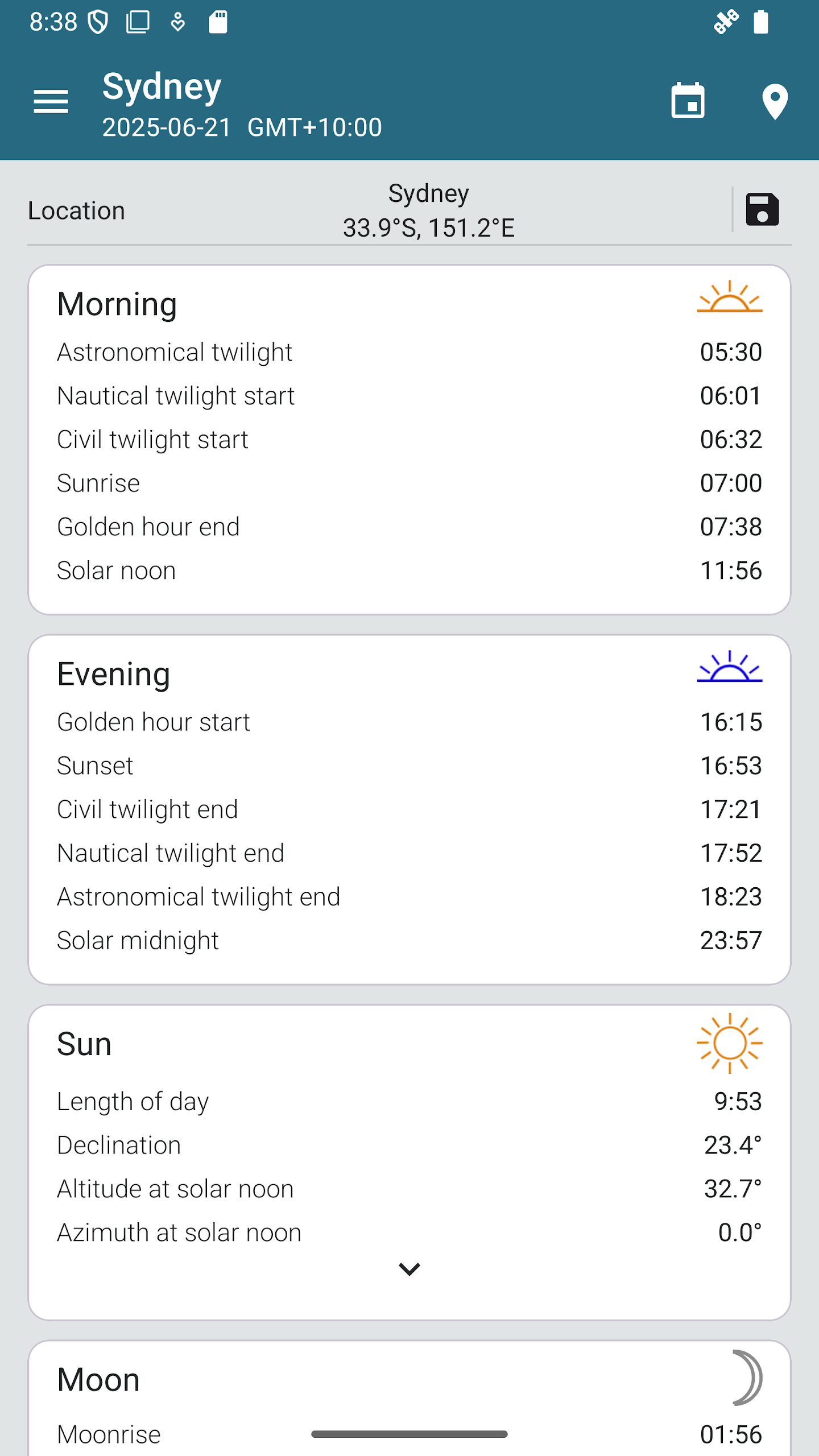Select the Sunset row
The width and height of the screenshot is (819, 1456).
[x=409, y=766]
